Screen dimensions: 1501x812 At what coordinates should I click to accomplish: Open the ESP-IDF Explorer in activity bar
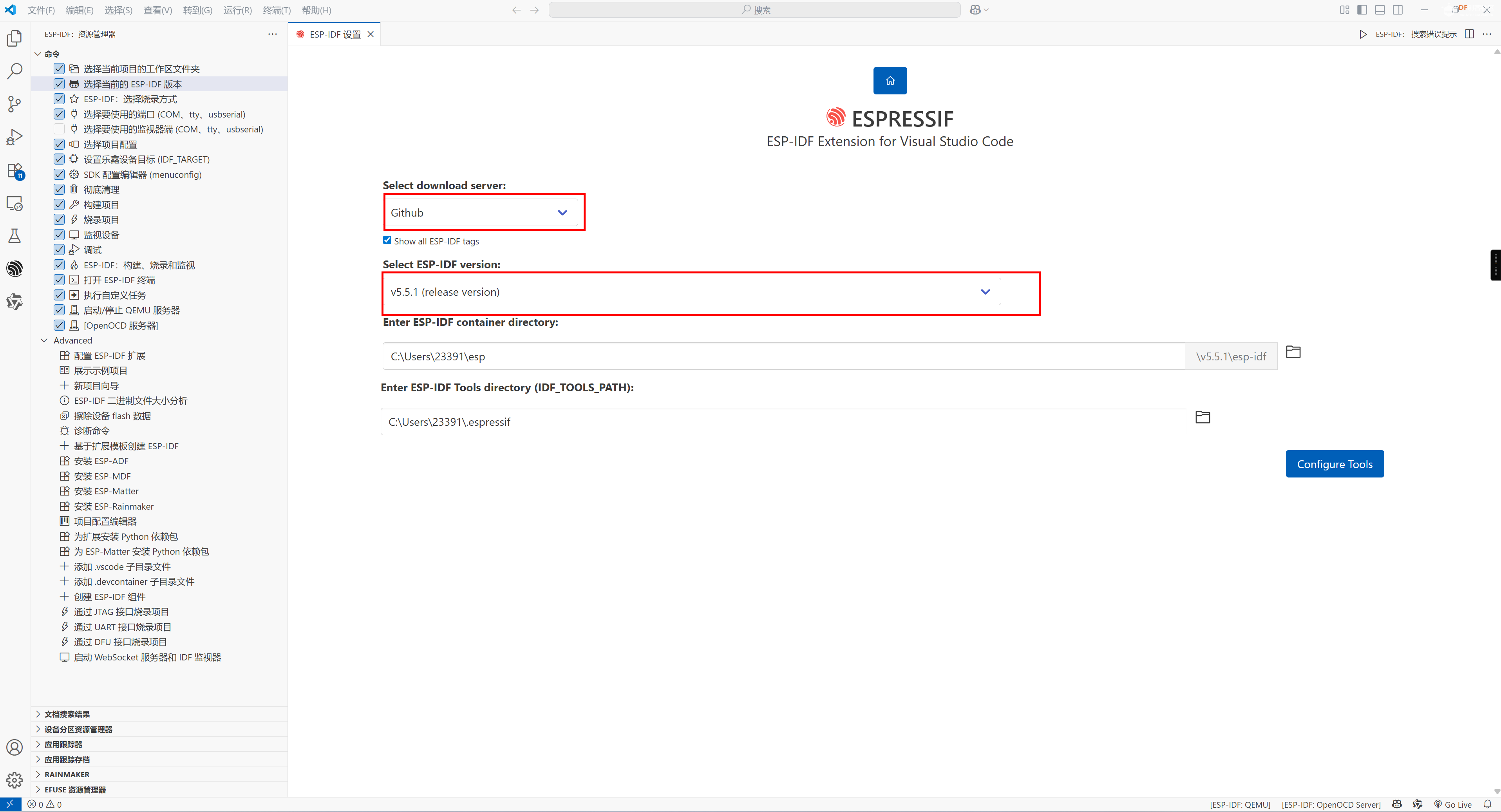14,269
